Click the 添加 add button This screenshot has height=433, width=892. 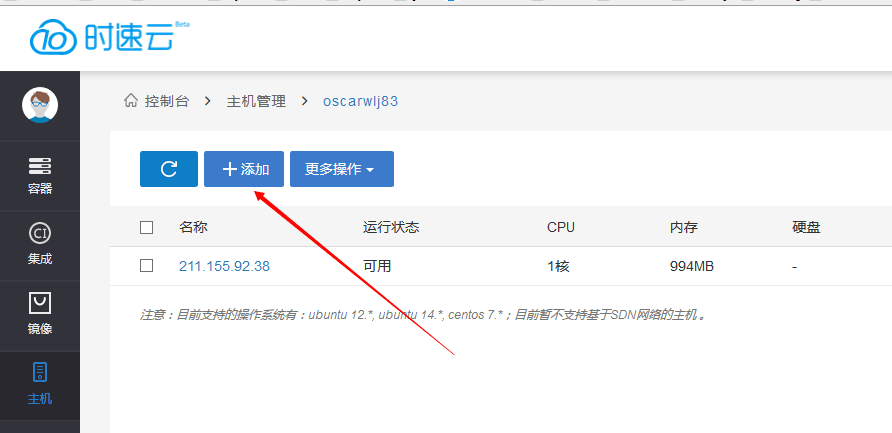pos(244,169)
